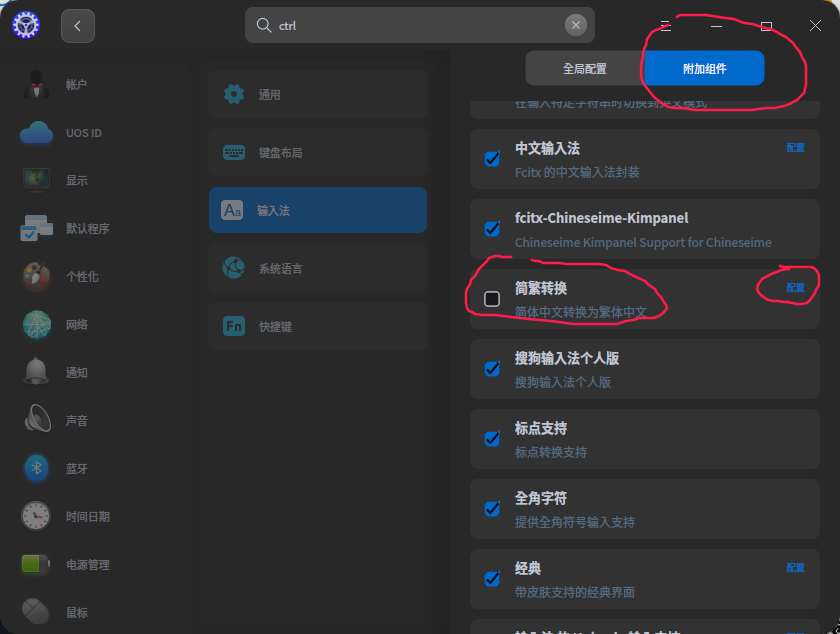
Task: Click the 电源管理 sidebar label
Action: pyautogui.click(x=87, y=564)
